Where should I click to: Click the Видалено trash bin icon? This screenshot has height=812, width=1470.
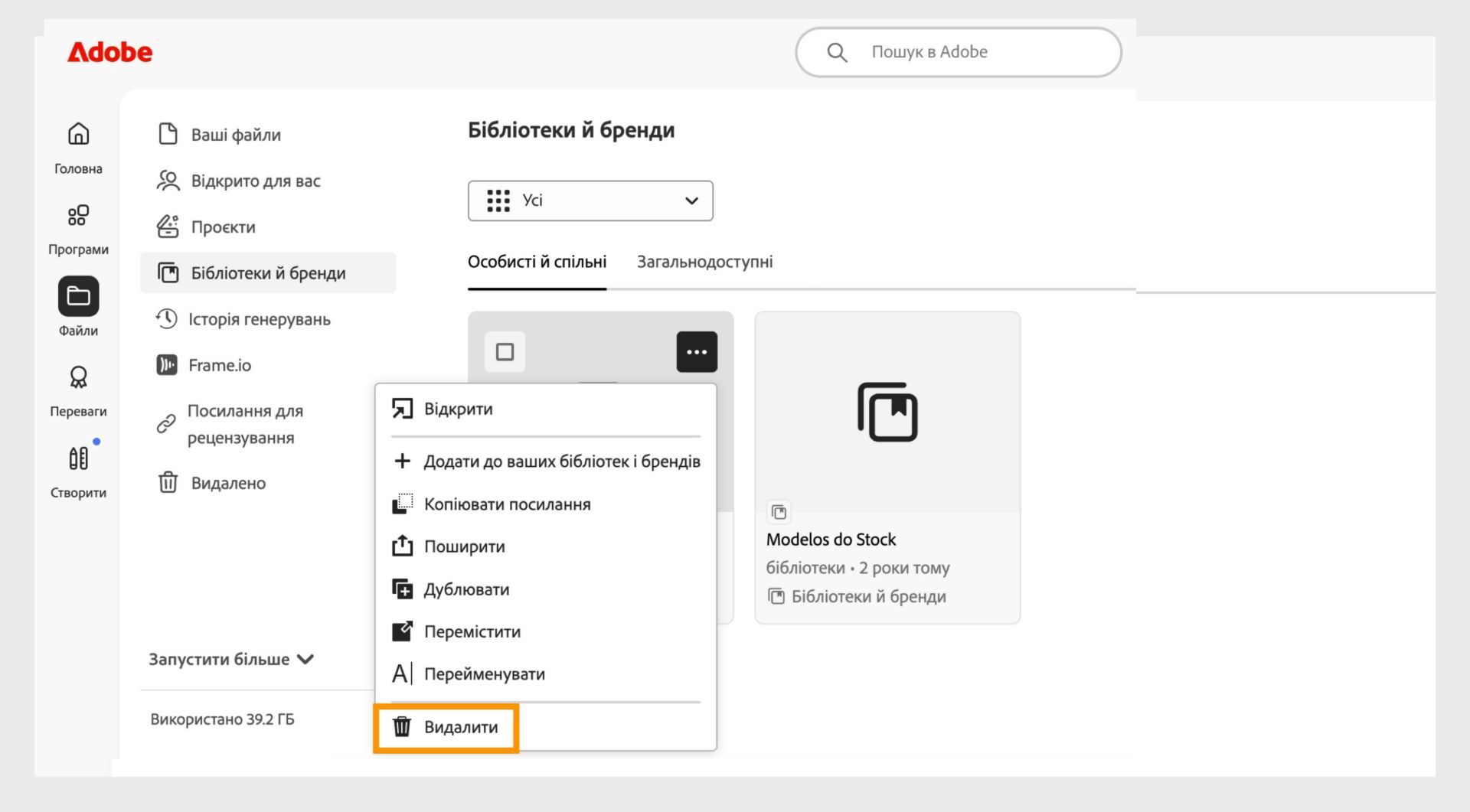168,482
